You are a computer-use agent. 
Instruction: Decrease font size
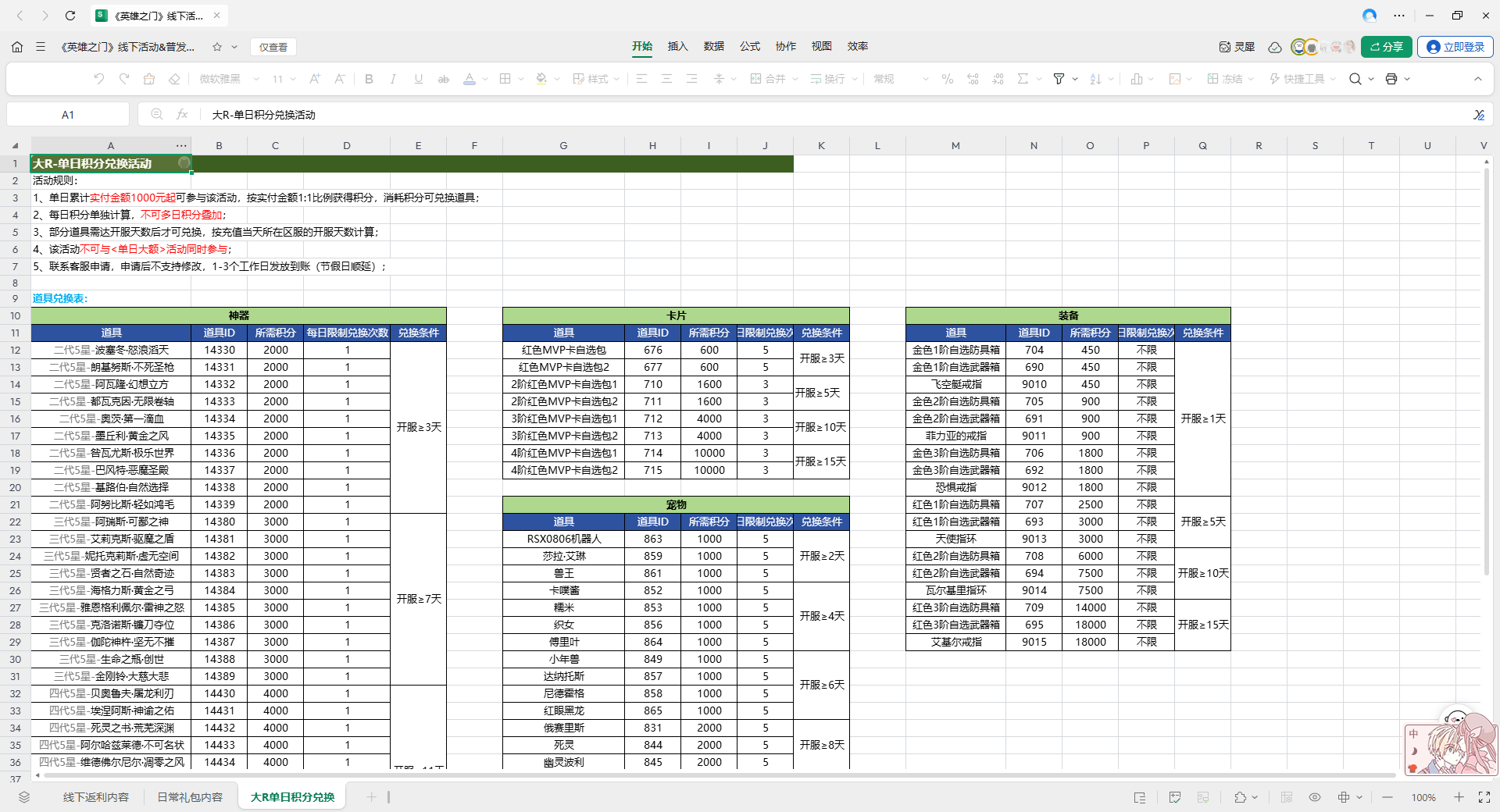point(340,79)
